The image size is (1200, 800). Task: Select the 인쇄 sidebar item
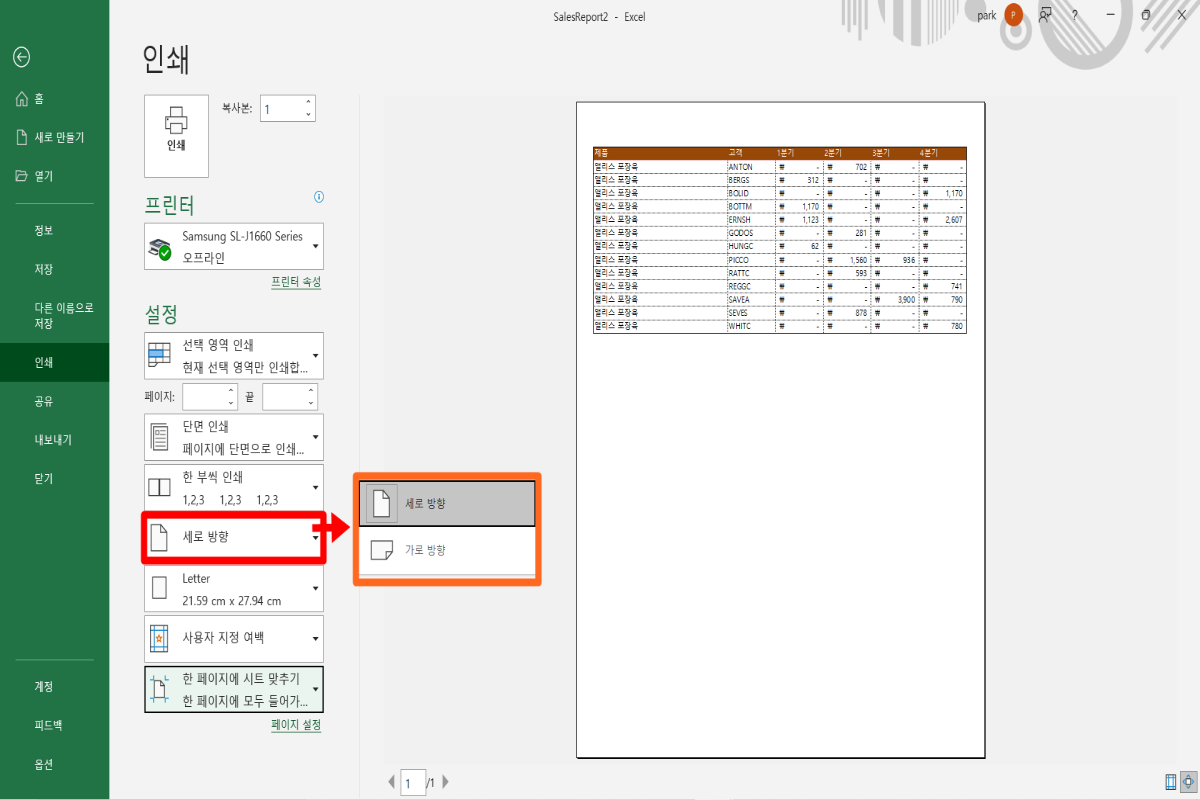[54, 362]
